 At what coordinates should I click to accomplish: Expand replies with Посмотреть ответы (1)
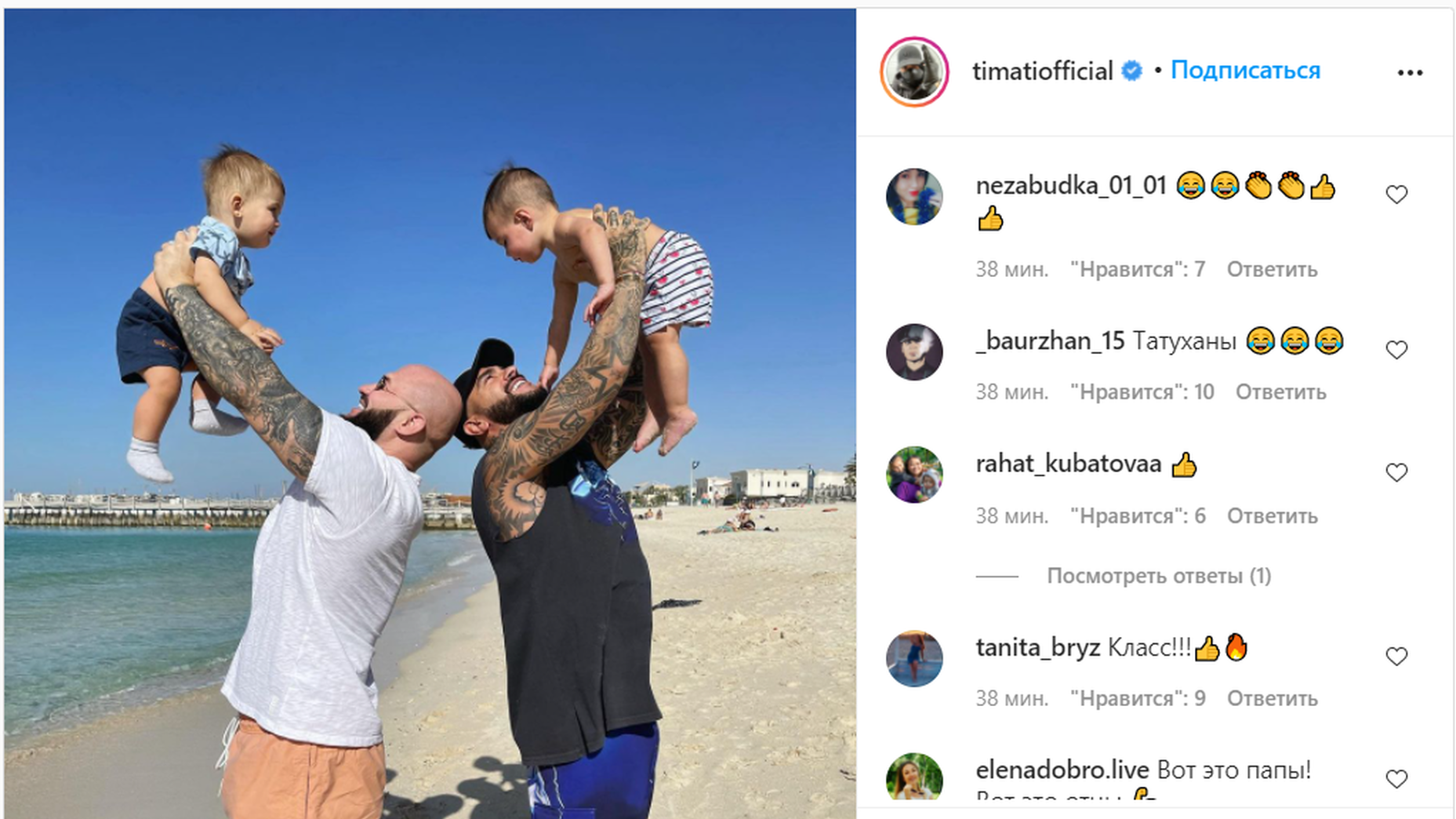pos(1159,576)
